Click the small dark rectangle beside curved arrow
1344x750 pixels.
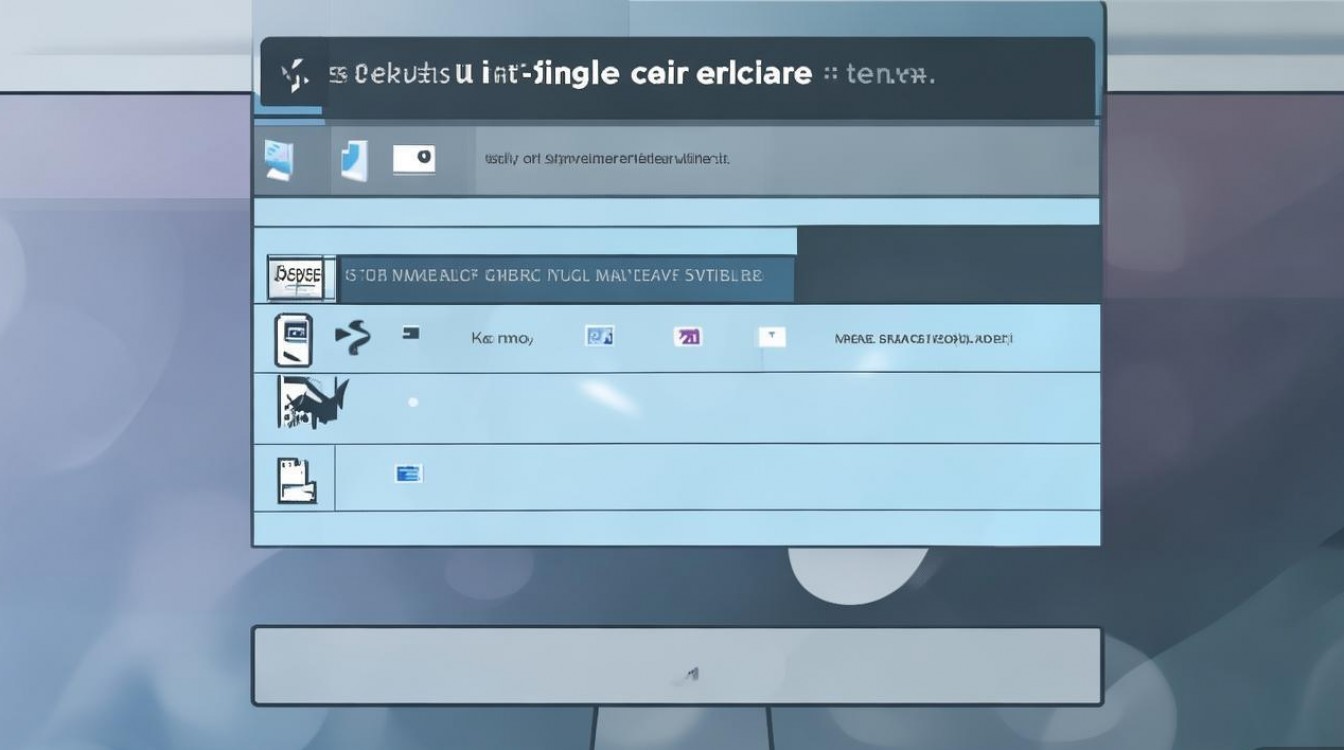coord(410,334)
